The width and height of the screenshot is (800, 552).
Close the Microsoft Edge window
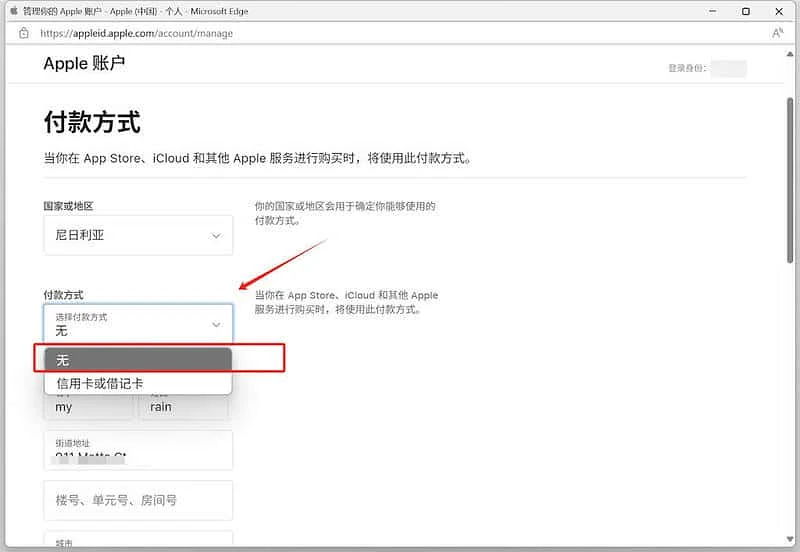(x=779, y=11)
